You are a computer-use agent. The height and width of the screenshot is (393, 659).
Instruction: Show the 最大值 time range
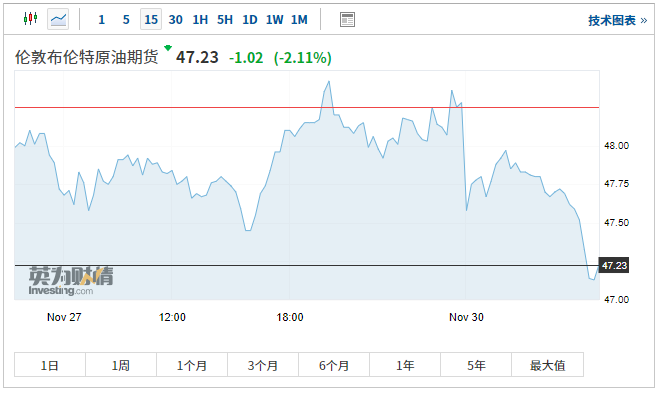point(547,365)
